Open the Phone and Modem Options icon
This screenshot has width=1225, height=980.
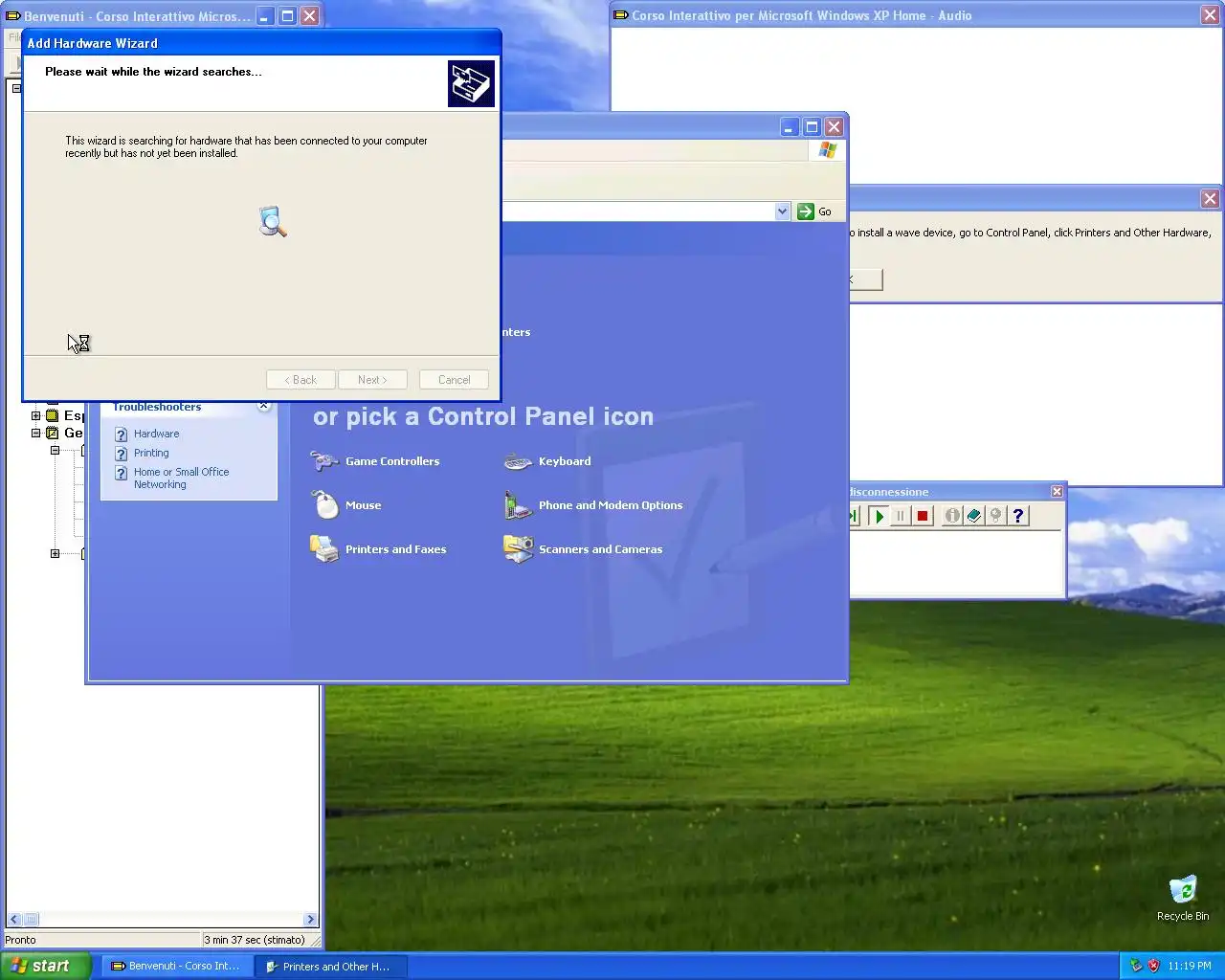point(518,505)
